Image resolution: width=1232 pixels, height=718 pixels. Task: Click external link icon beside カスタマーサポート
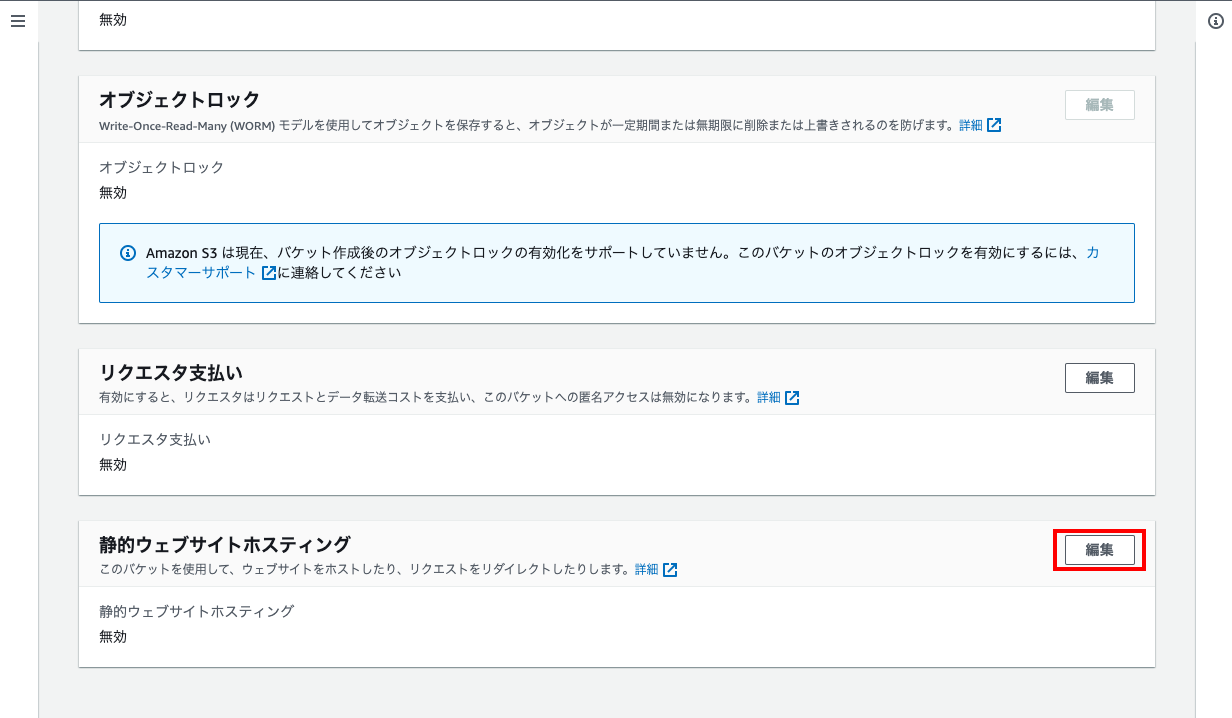[x=268, y=273]
